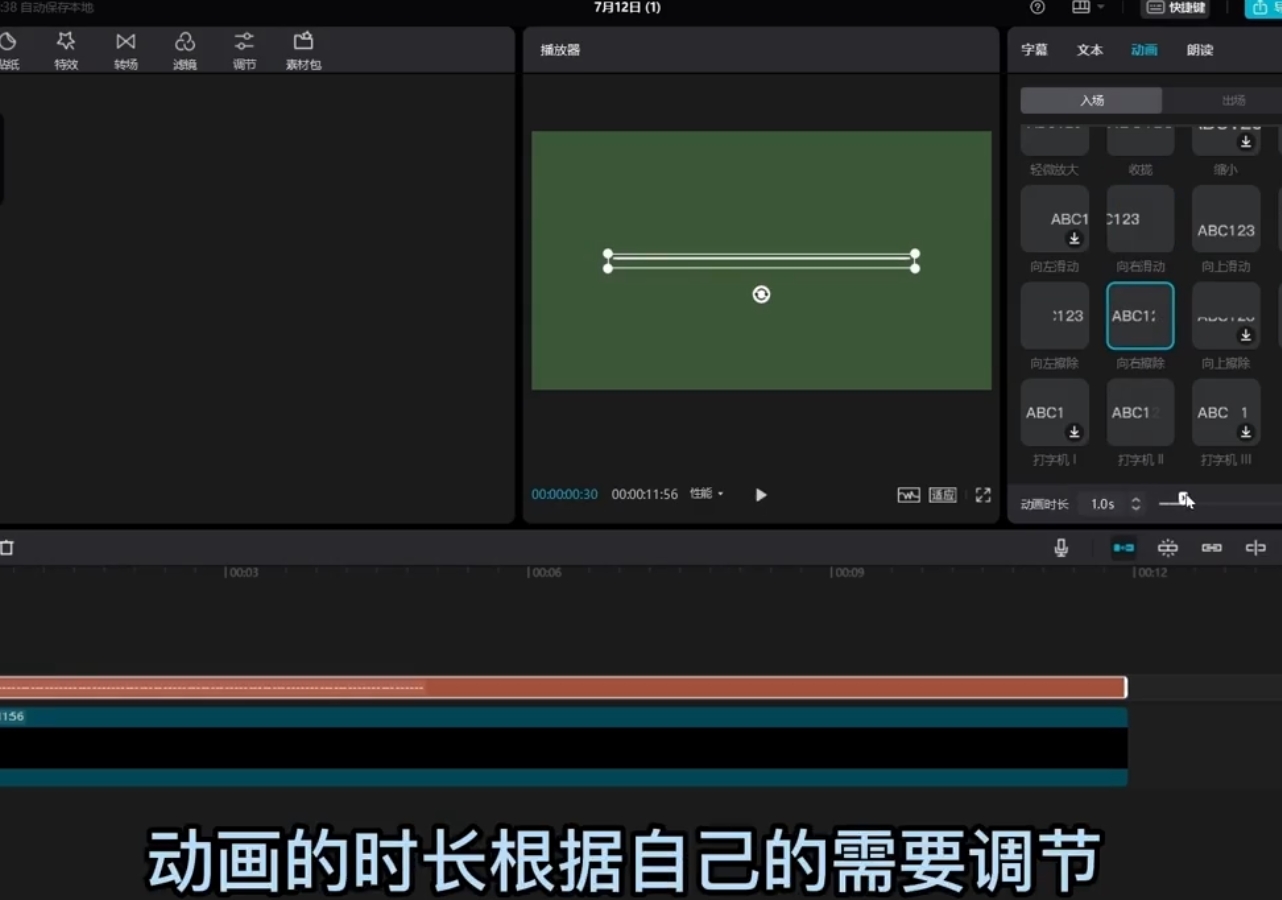The height and width of the screenshot is (900, 1282).
Task: Toggle the clip linkage button
Action: (x=1211, y=548)
